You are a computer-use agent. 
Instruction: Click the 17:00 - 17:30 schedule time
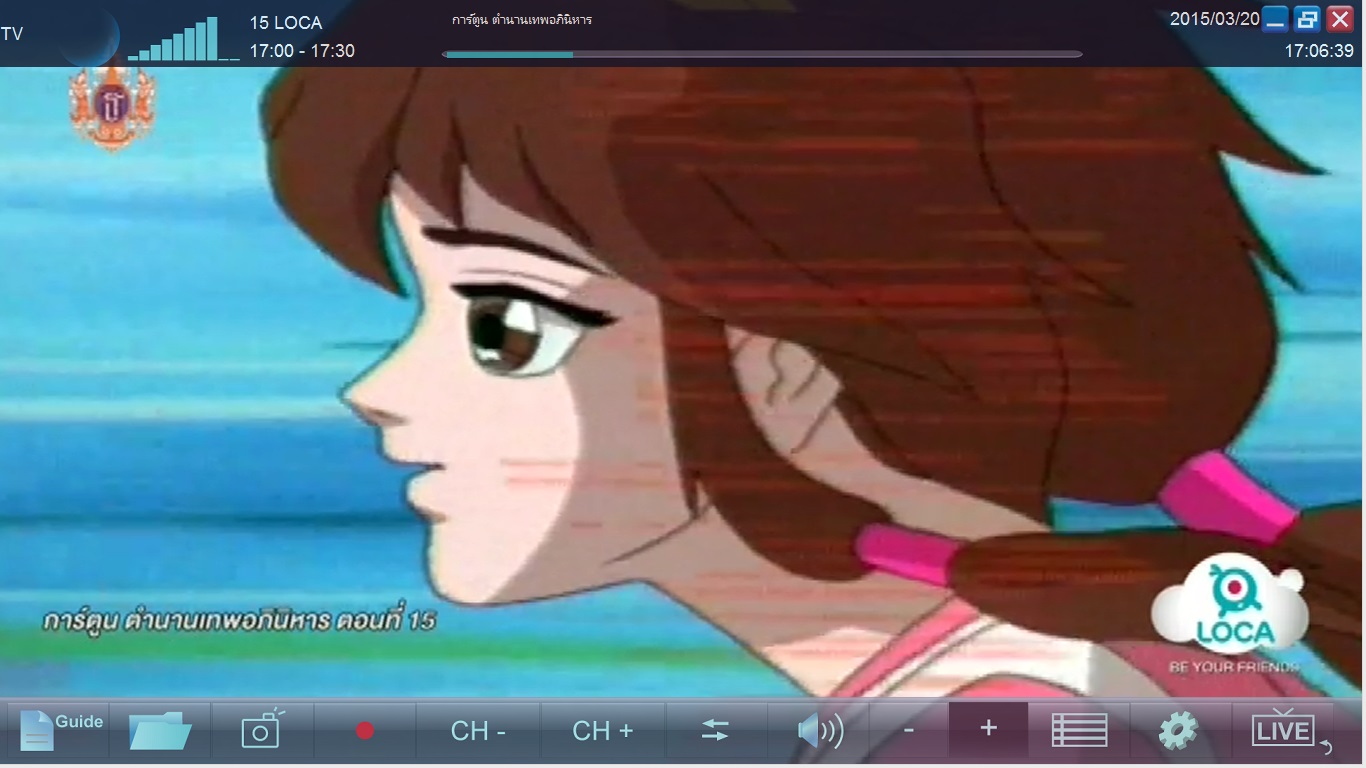[x=302, y=51]
